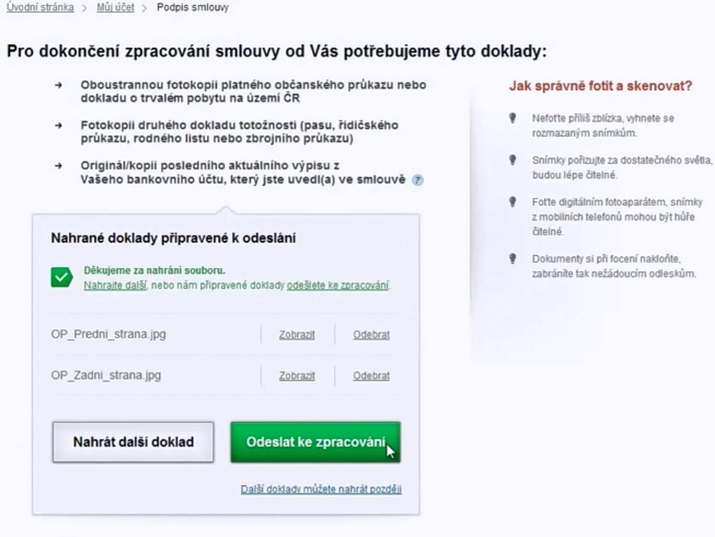Viewport: 715px width, 537px height.
Task: Click the lightbulb icon beside 'Nefoťte příliš zblízka'
Action: point(513,118)
